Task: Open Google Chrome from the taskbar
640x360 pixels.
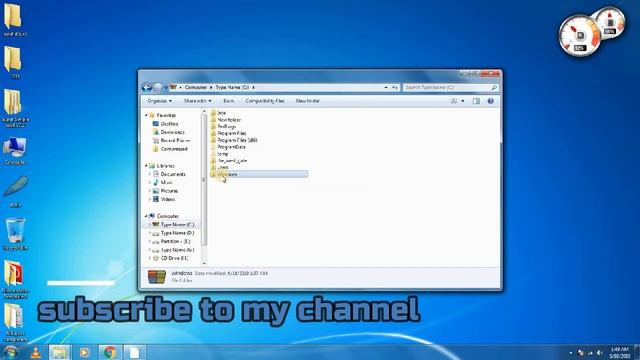Action: coord(109,352)
